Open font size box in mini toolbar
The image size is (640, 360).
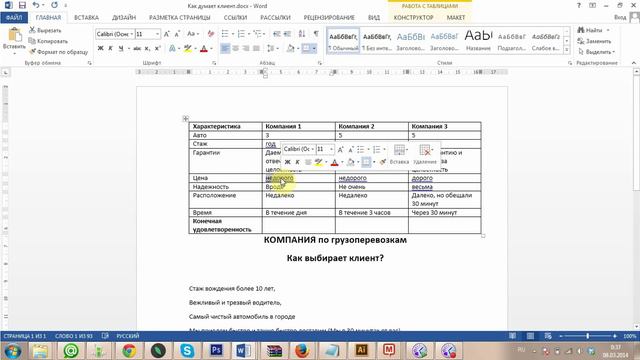point(325,149)
